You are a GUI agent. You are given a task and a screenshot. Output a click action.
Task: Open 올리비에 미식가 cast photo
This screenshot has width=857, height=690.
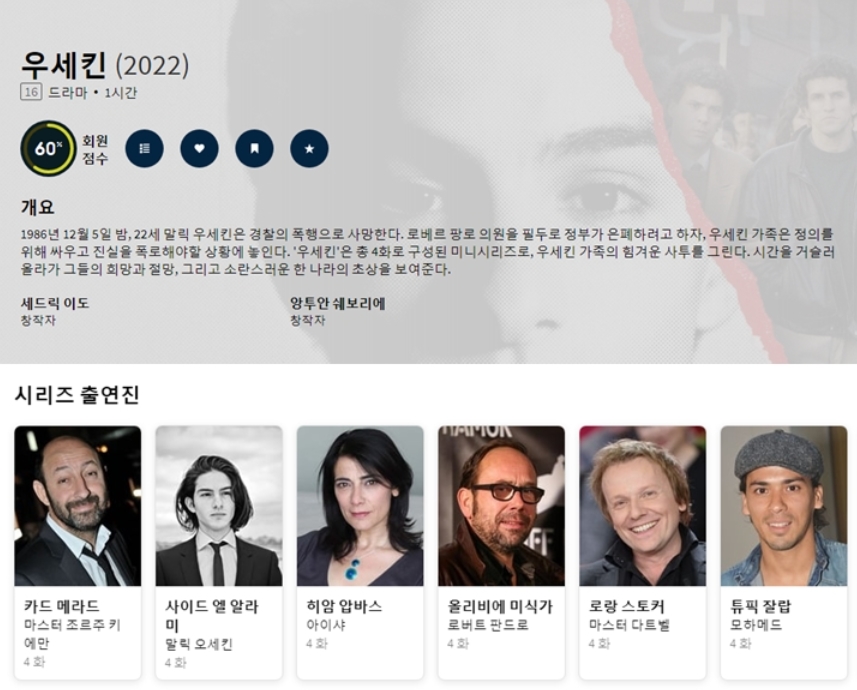pyautogui.click(x=501, y=506)
